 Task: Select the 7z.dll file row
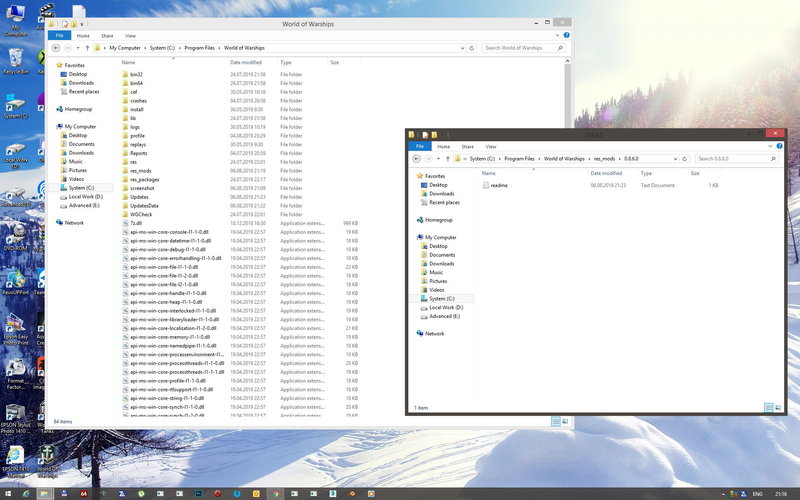click(240, 223)
